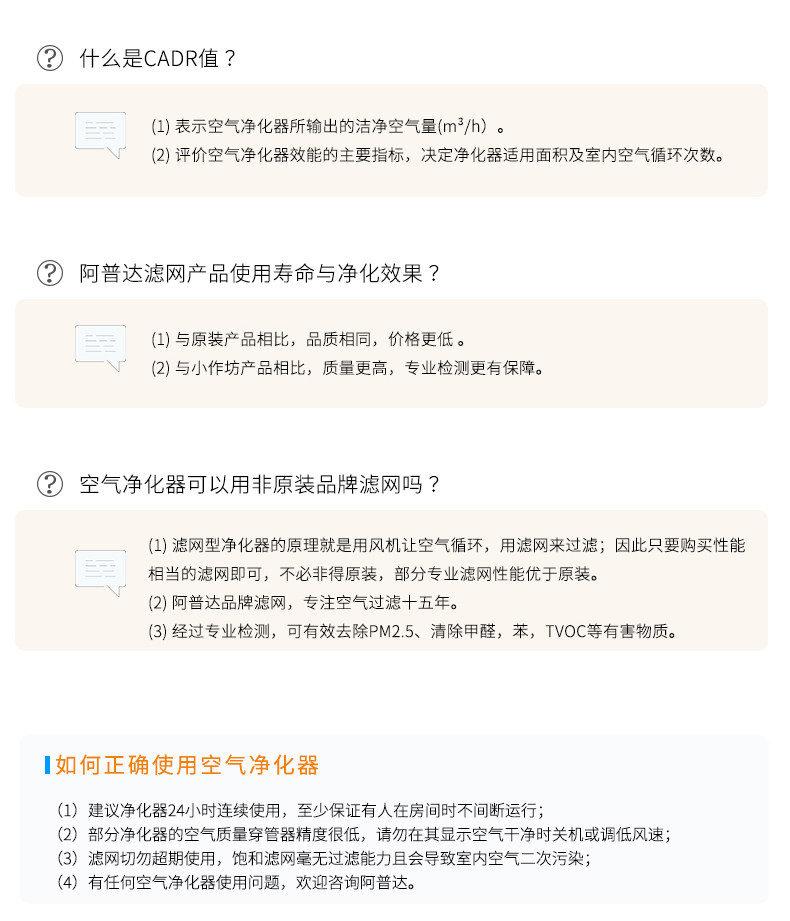Click the line 阿普达品牌滤网，专注空气过滤十五年

pyautogui.click(x=303, y=603)
